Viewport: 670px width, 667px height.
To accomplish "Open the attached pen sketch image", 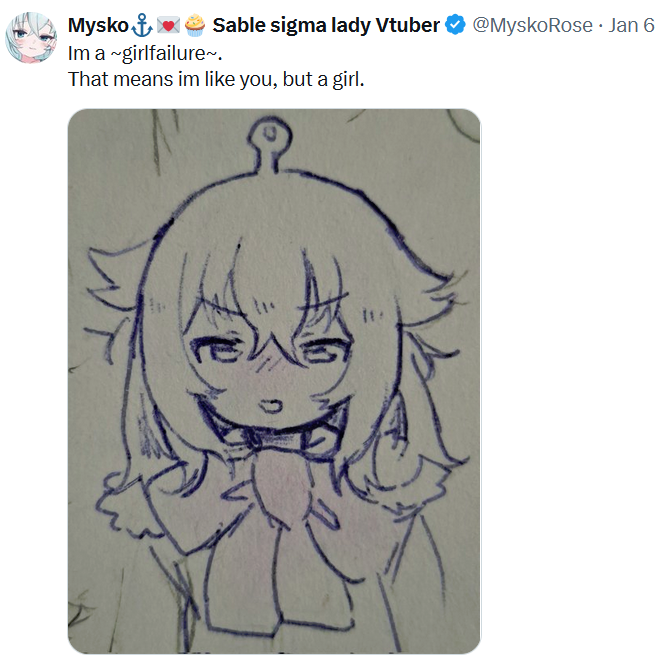I will (274, 381).
